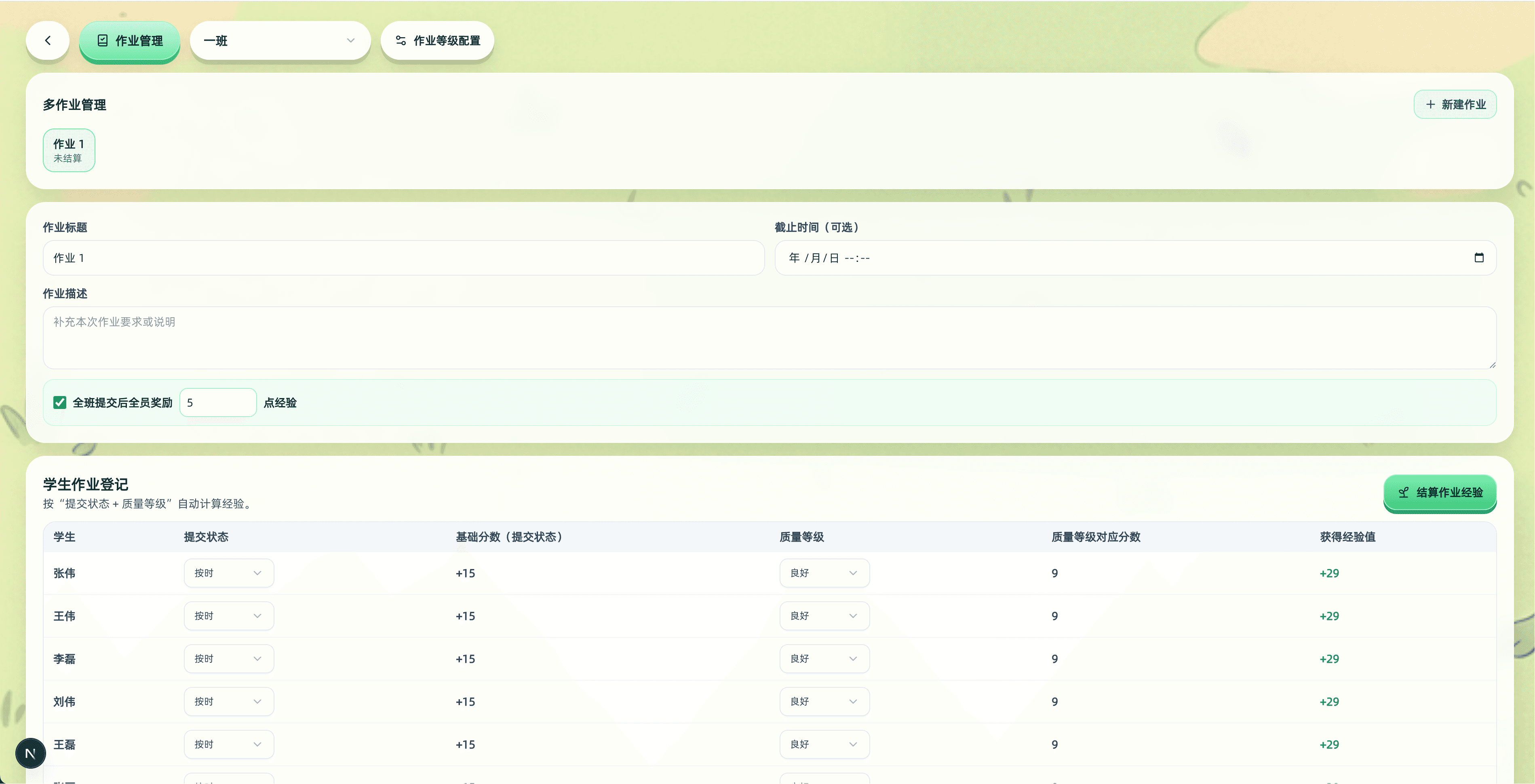Expand 张伟's 提交状态 dropdown

pos(229,573)
